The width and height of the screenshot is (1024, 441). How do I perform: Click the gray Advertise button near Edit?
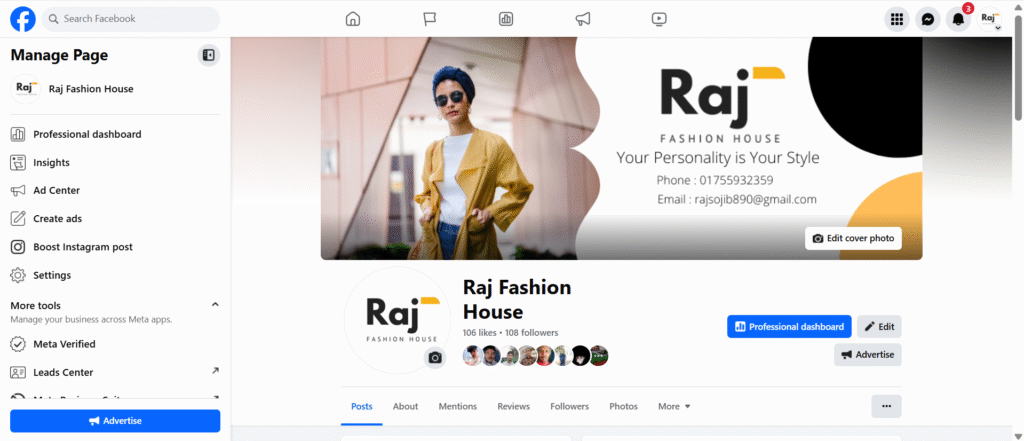(867, 355)
